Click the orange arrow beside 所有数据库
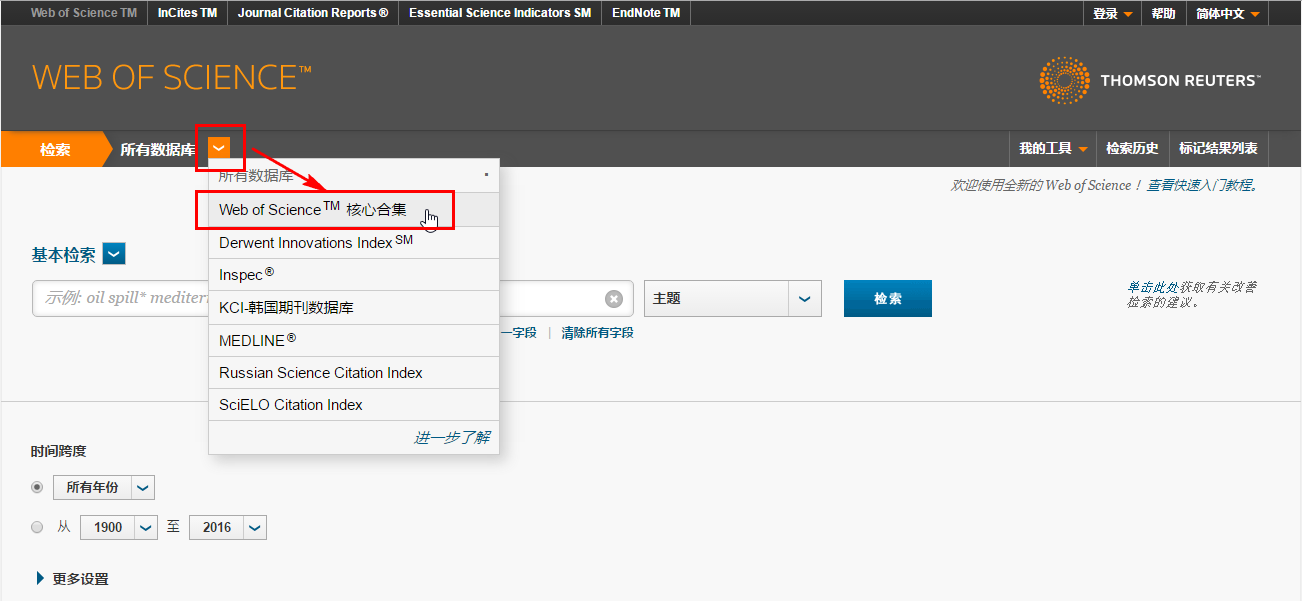 [x=219, y=148]
